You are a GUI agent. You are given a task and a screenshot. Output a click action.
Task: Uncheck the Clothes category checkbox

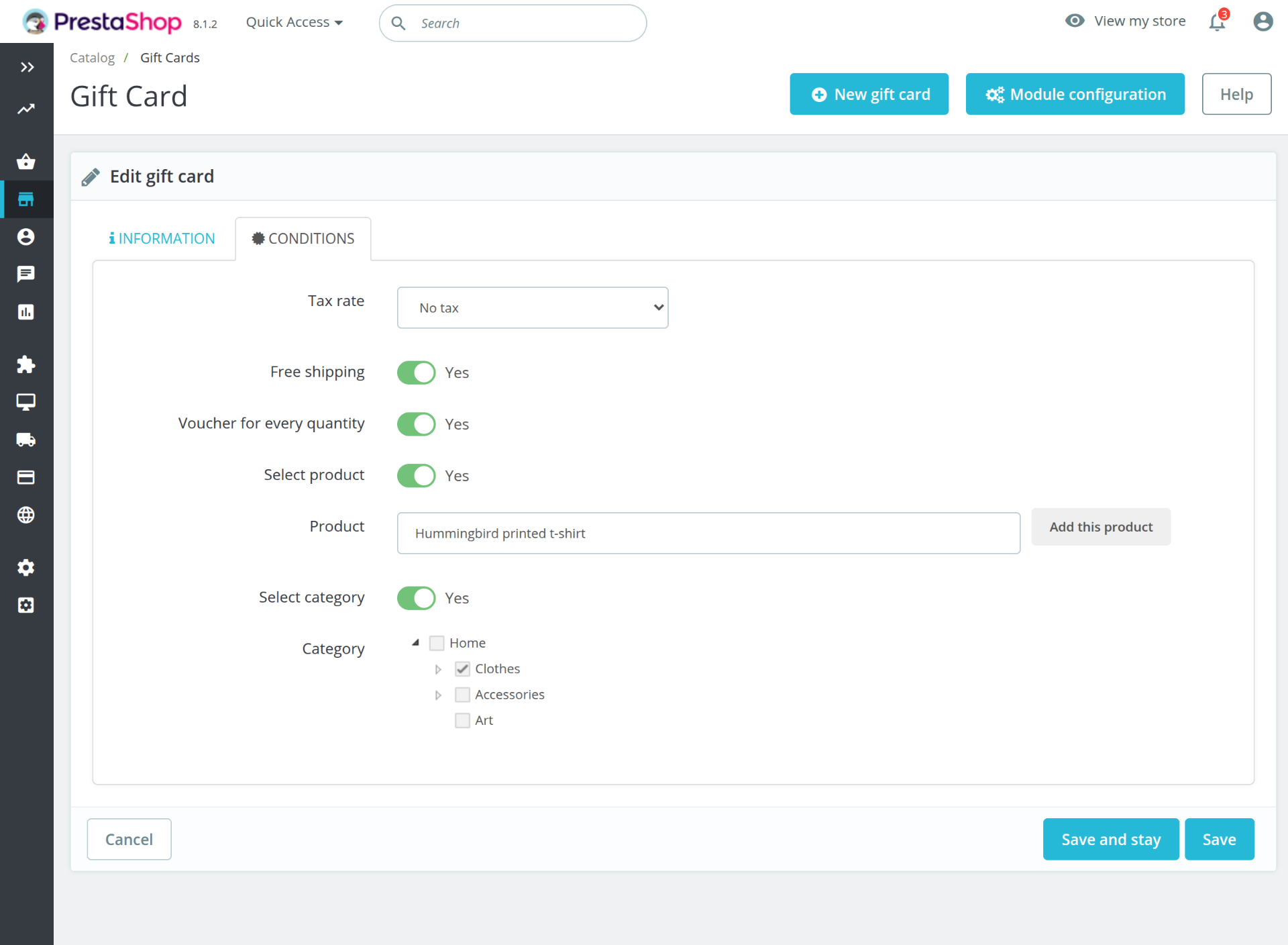click(462, 668)
